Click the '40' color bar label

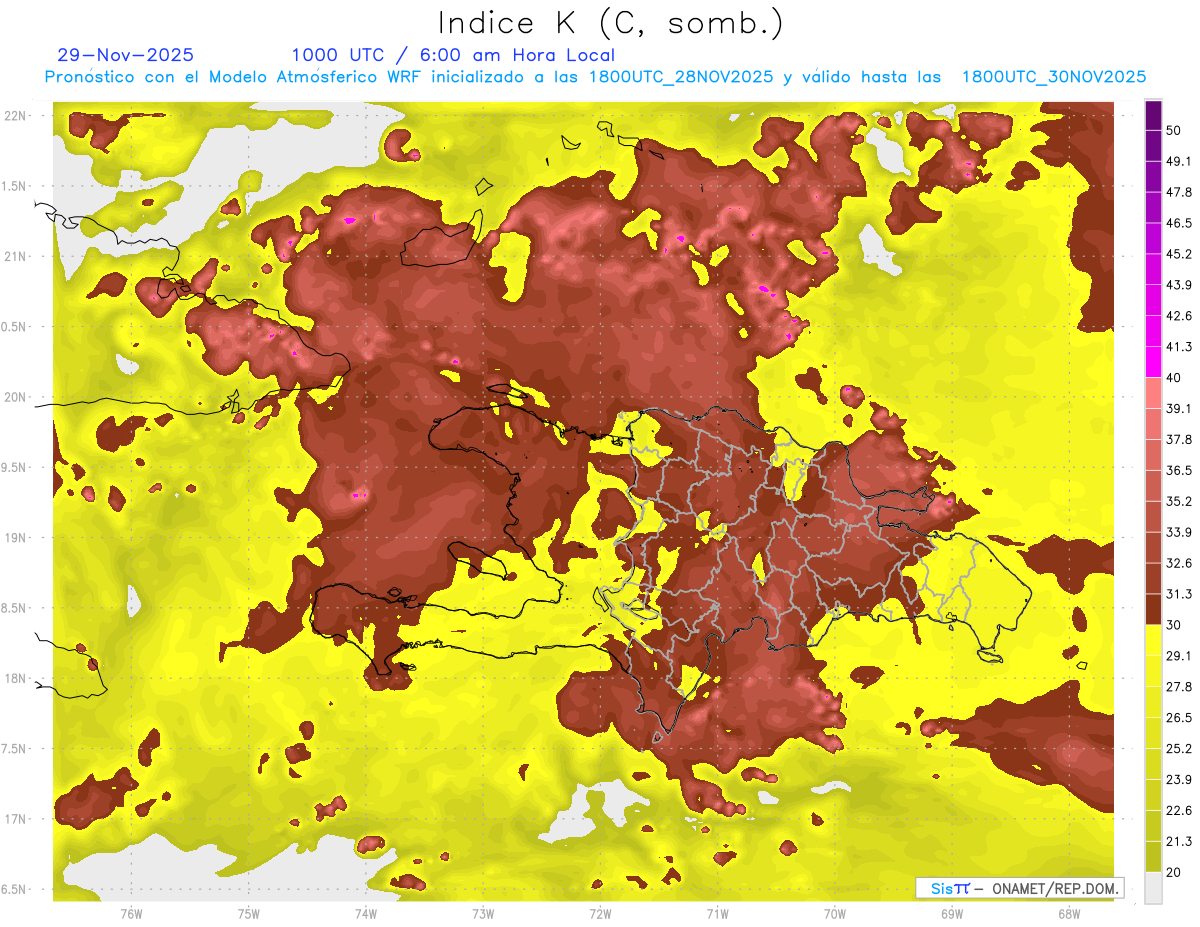(x=1174, y=377)
